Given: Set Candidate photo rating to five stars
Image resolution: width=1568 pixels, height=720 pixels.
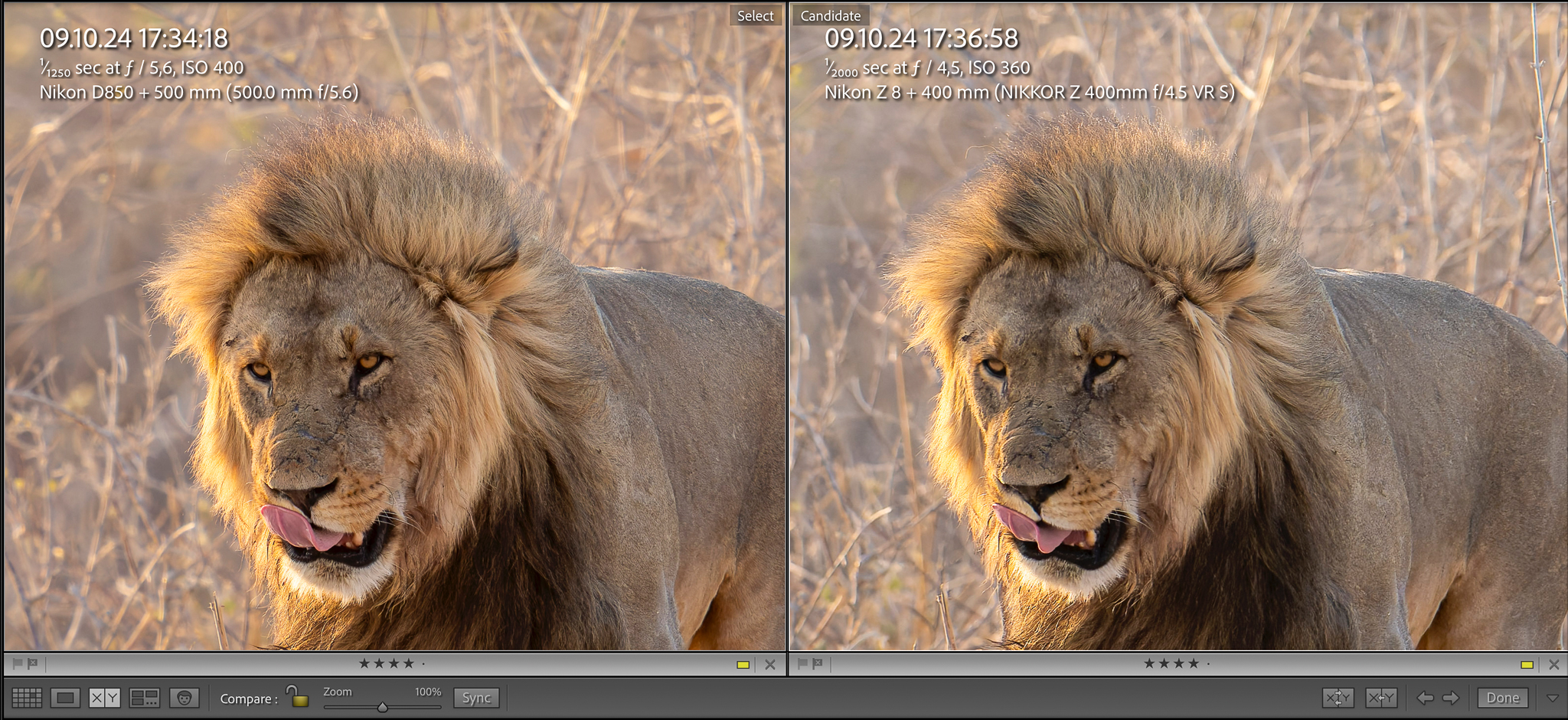Looking at the screenshot, I should [1208, 664].
